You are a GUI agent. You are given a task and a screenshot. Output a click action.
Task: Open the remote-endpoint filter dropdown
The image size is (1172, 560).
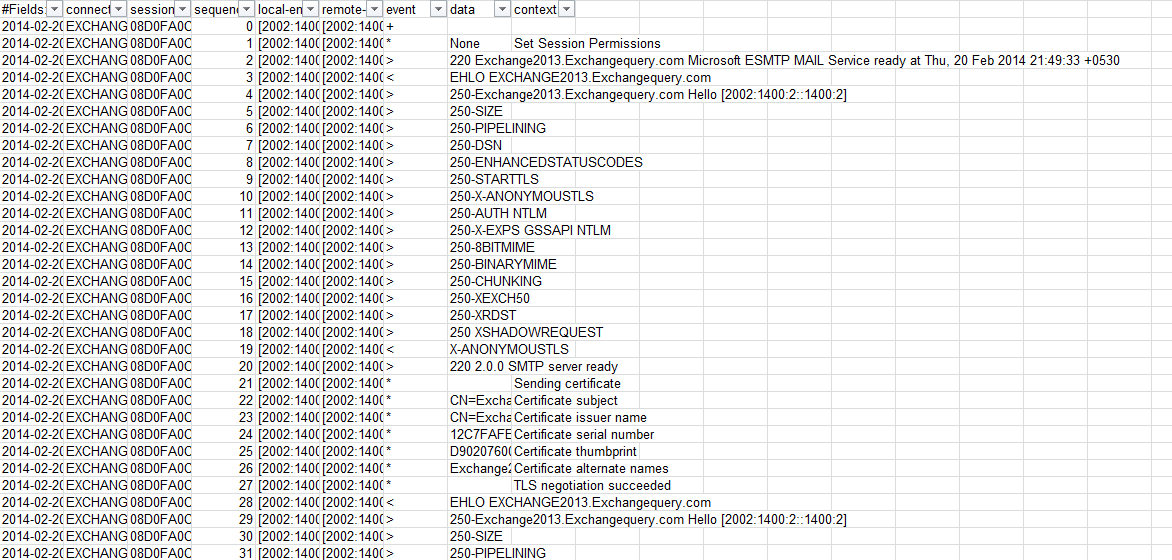click(x=375, y=9)
